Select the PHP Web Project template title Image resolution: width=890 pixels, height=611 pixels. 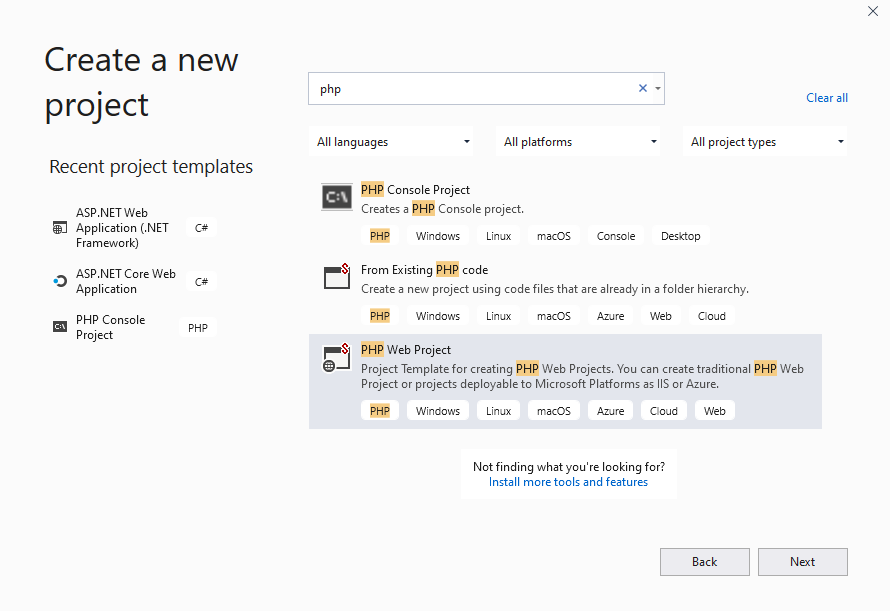click(406, 350)
